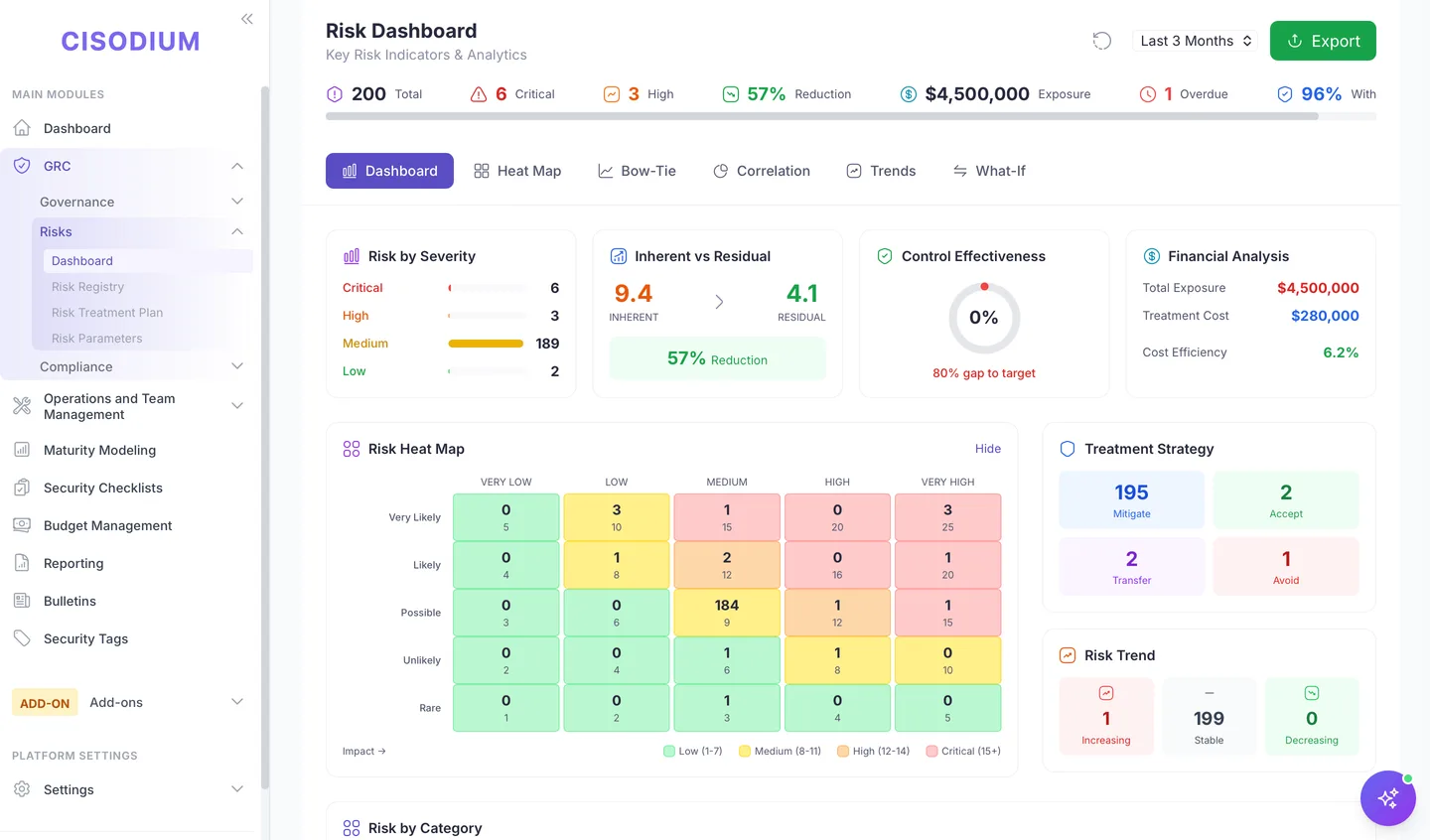Click the Settings gear icon
This screenshot has height=840, width=1430.
click(x=22, y=789)
